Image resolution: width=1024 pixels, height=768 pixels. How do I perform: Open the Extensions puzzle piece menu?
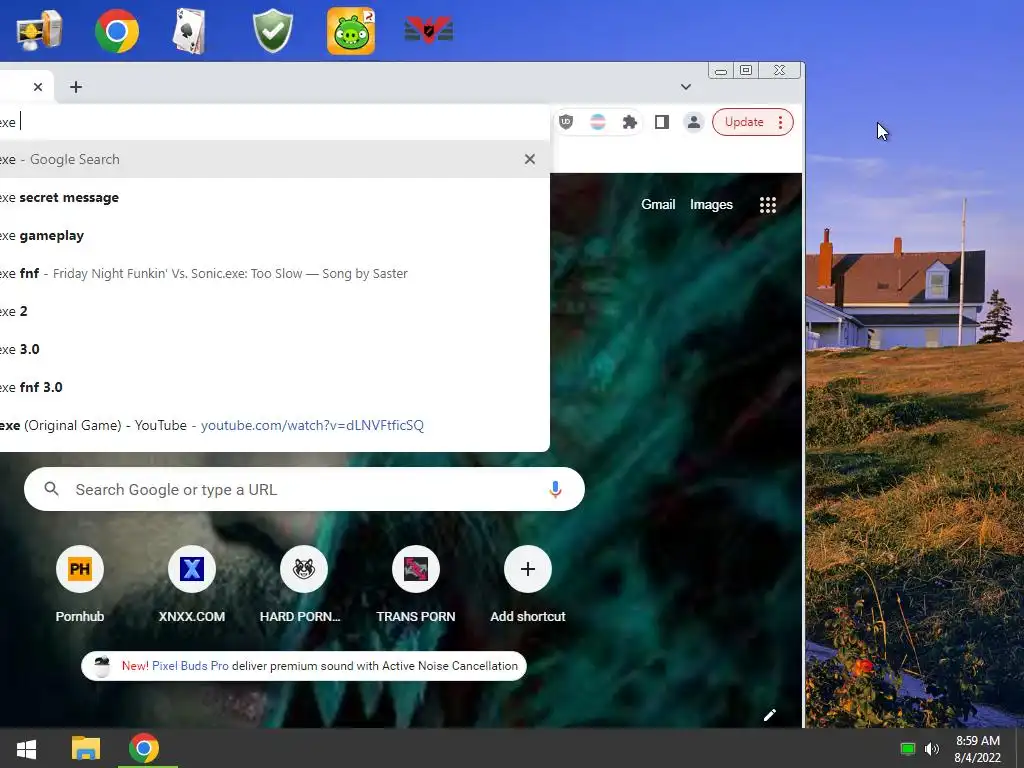click(x=630, y=122)
